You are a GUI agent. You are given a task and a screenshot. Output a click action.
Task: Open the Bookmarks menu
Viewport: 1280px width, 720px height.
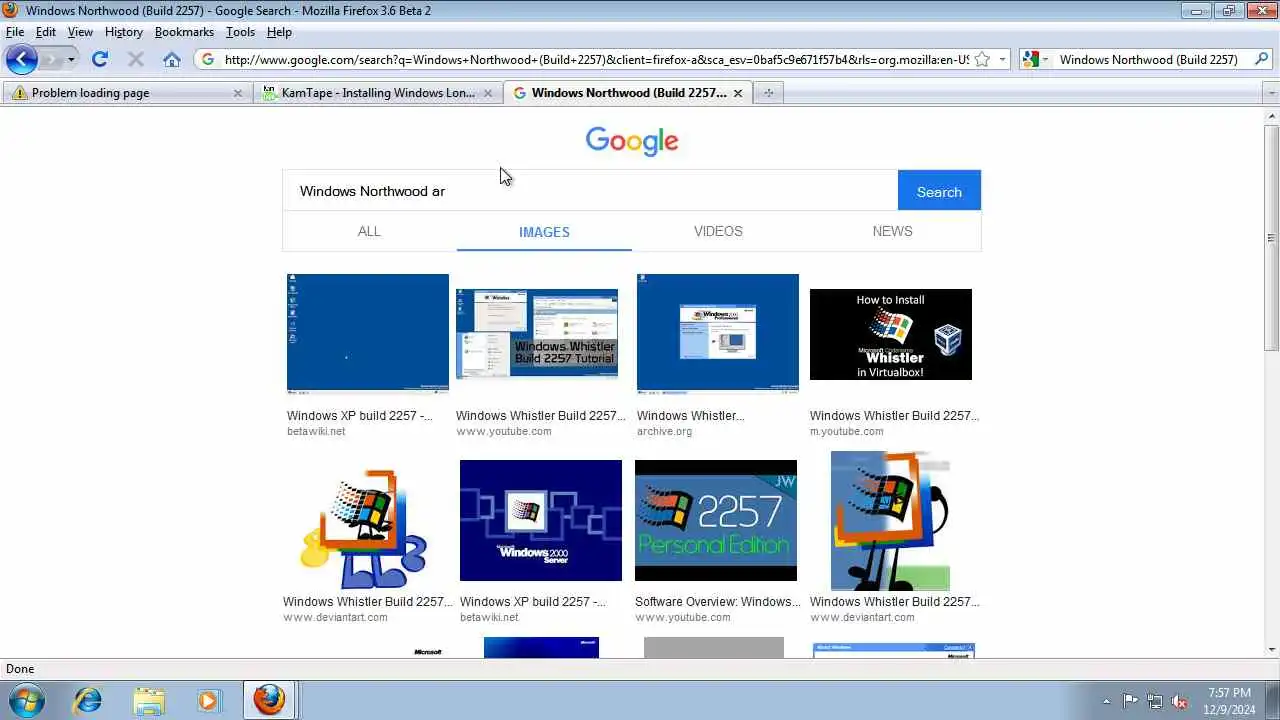(x=184, y=32)
